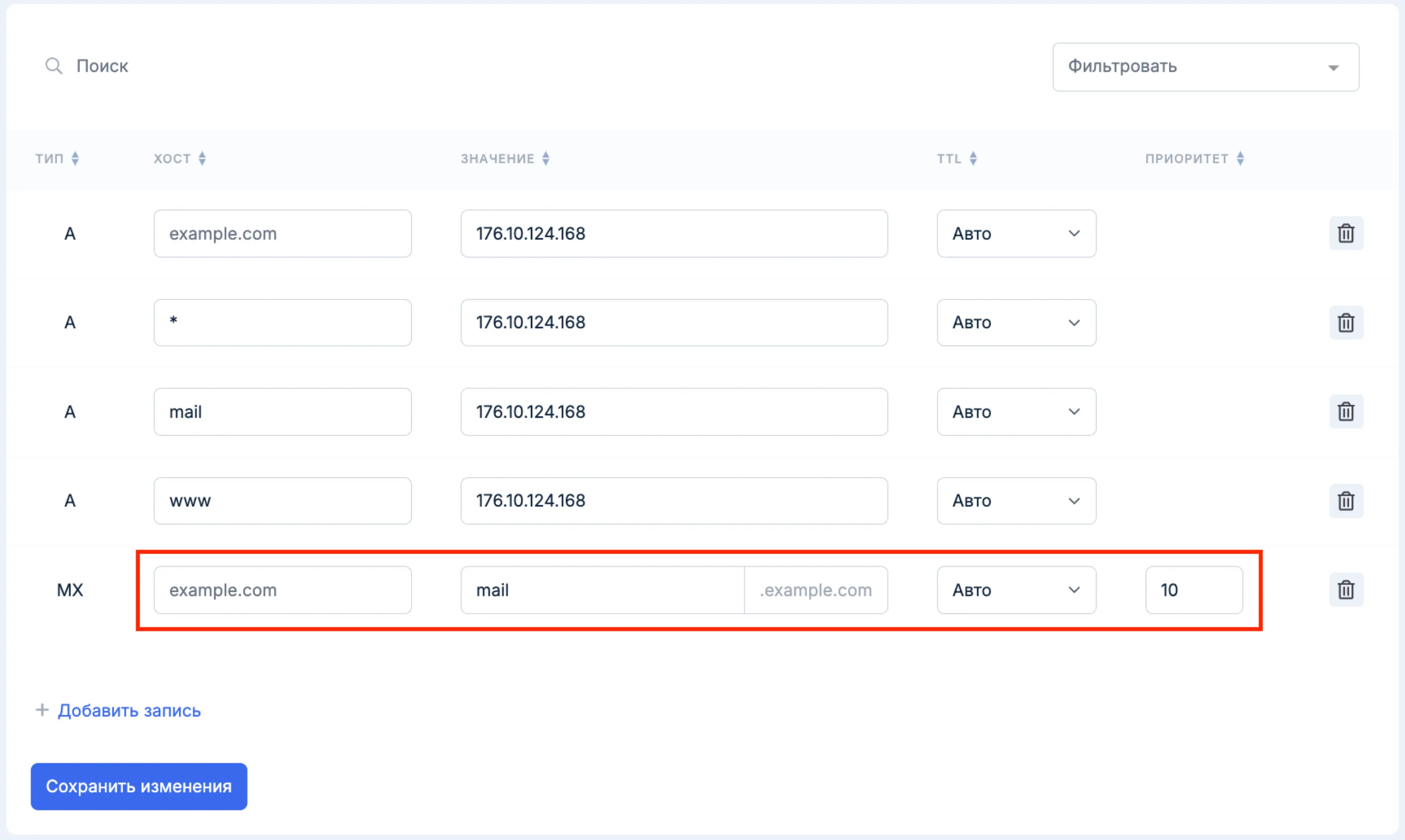Sort records by ЗНАЧЕНИЕ column arrows
The image size is (1405, 840).
pos(546,158)
